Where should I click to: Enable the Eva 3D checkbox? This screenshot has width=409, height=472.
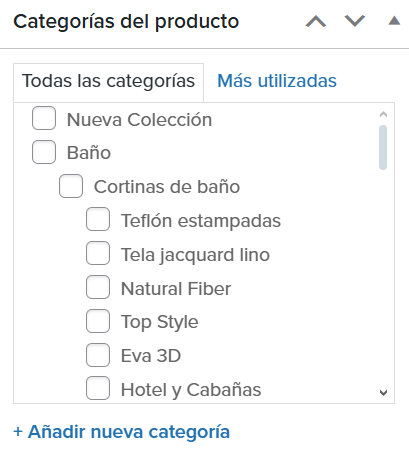98,355
